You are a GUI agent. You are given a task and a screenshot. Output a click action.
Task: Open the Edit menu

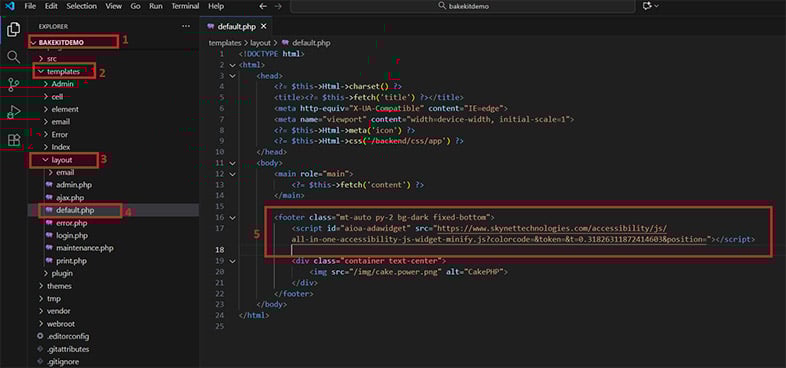51,7
